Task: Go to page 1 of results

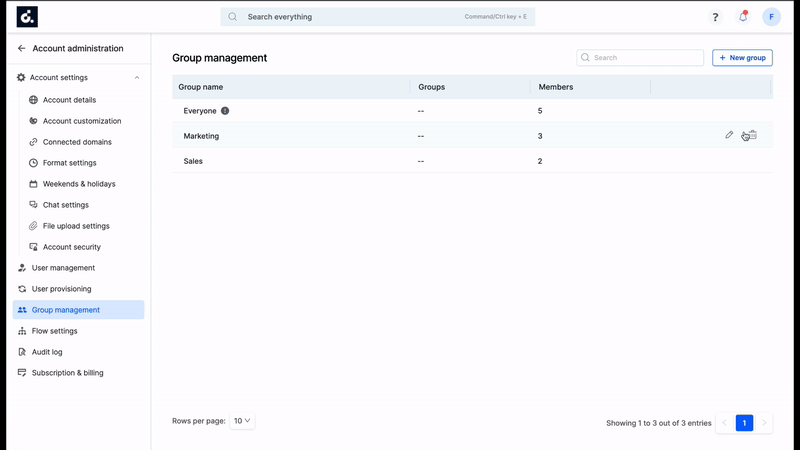Action: [x=744, y=423]
